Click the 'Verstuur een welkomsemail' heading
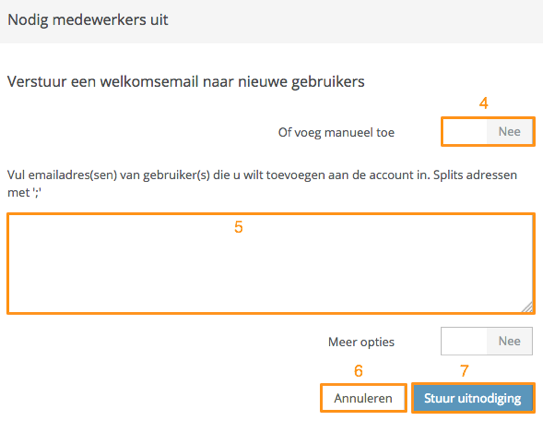This screenshot has width=543, height=421. [x=186, y=82]
